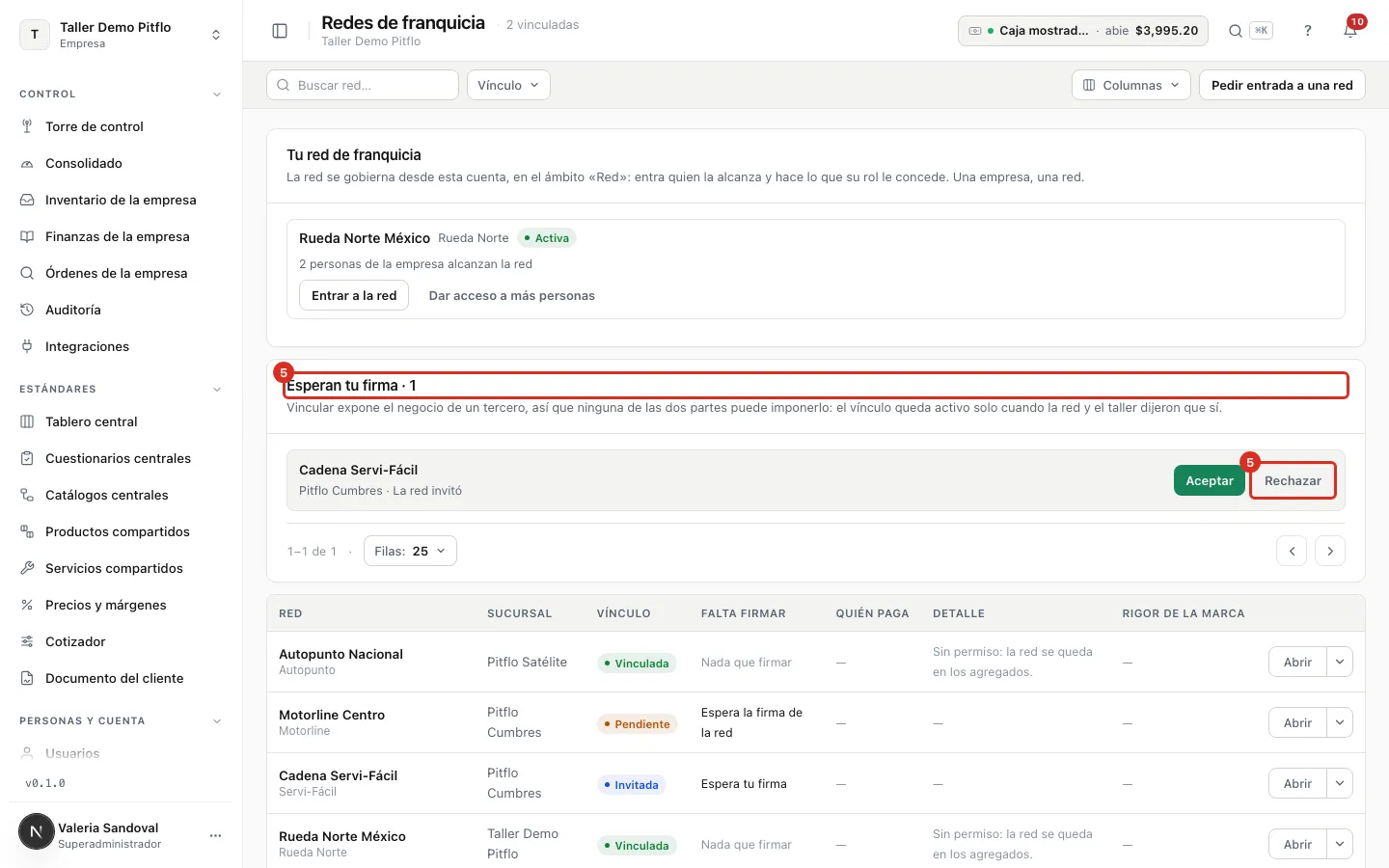Open the Rueda Norte México table row
1389x868 pixels.
point(816,844)
